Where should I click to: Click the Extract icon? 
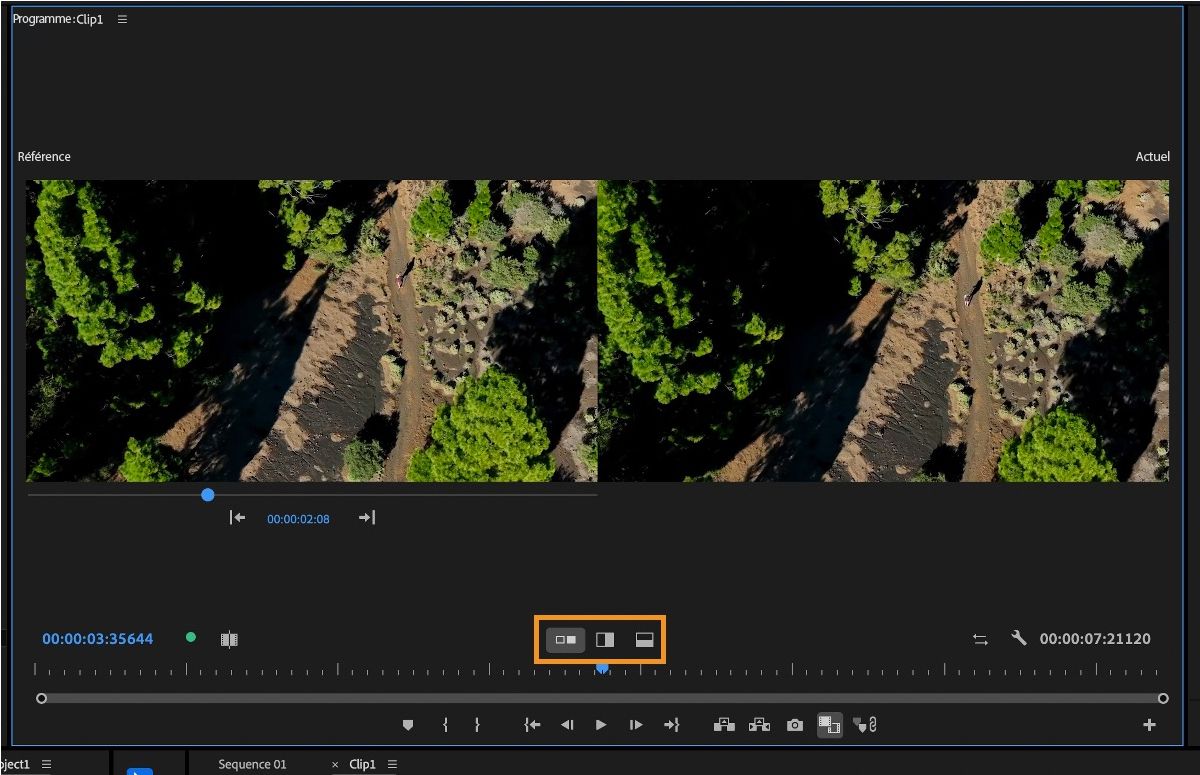click(759, 725)
